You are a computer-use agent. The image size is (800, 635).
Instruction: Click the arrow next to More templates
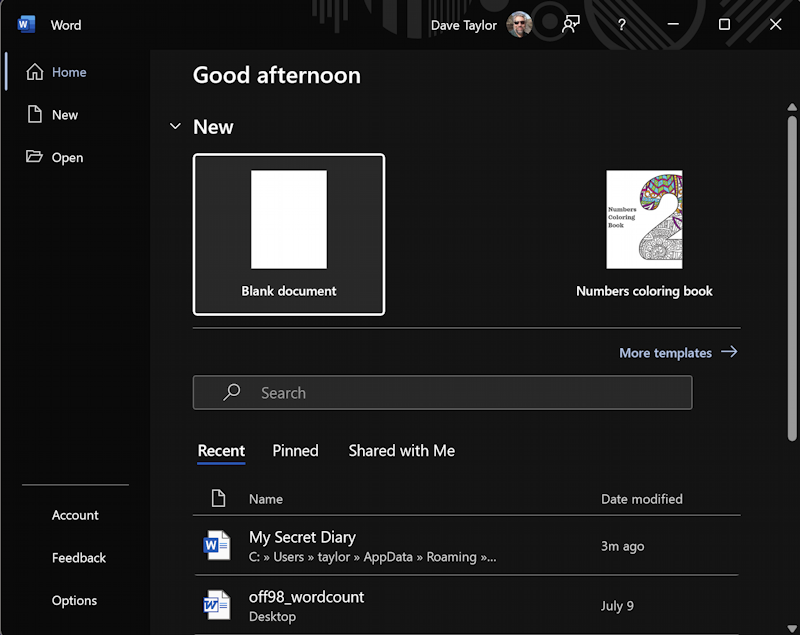(729, 351)
